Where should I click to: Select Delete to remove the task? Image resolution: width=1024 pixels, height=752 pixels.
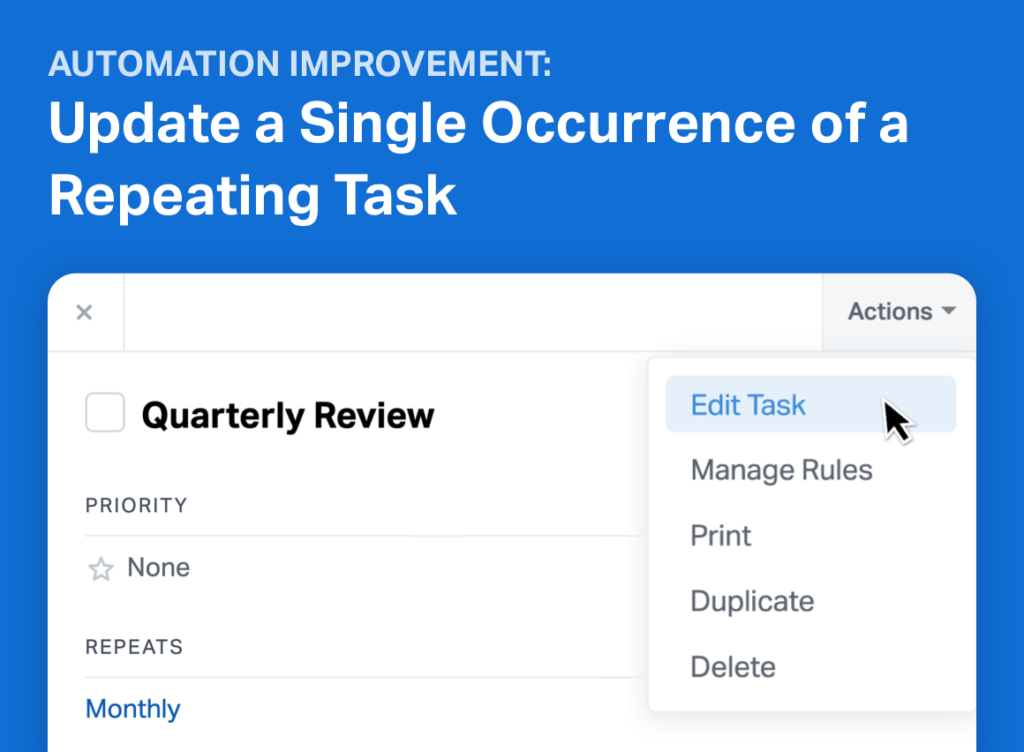(x=733, y=666)
